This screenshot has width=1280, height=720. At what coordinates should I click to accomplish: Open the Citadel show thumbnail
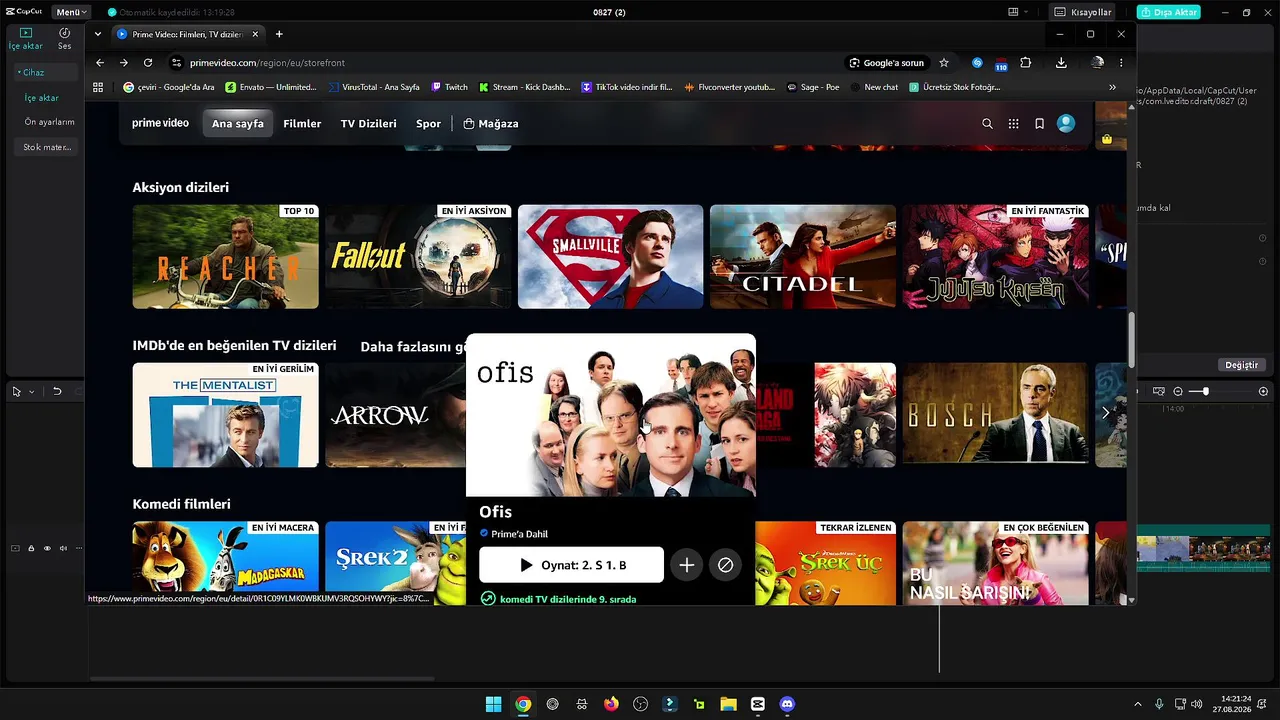click(x=803, y=257)
